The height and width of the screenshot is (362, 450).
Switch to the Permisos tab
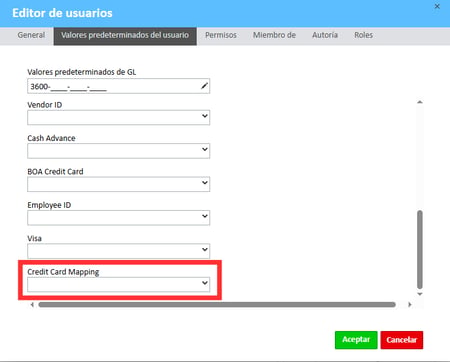tap(221, 35)
